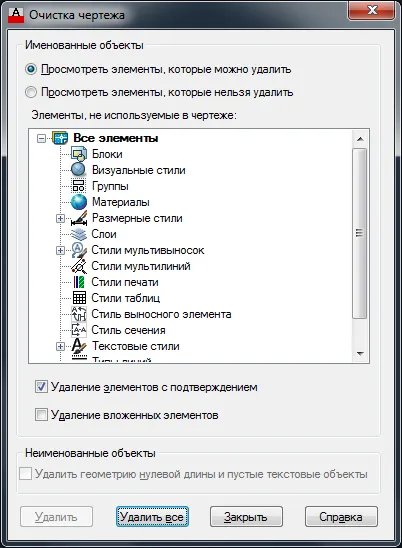Screen dimensions: 402x548
Task: Select the Группы tree item
Action: tap(110, 186)
